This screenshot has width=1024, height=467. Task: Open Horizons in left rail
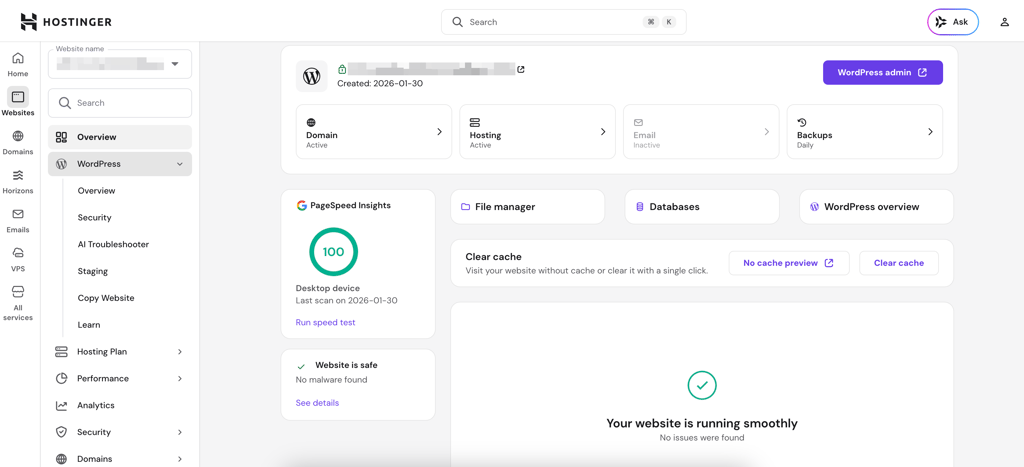point(18,181)
